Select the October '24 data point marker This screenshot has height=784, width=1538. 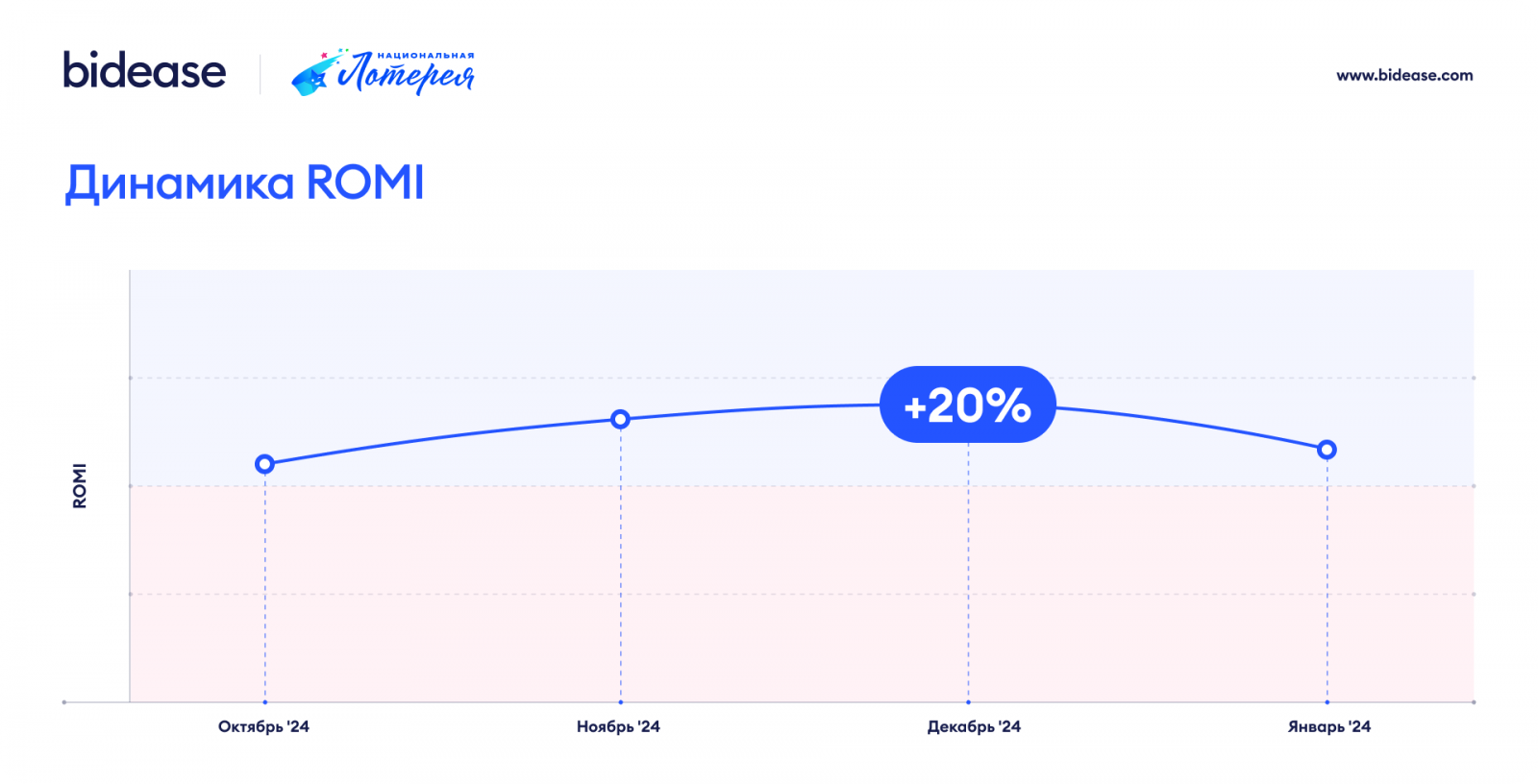pyautogui.click(x=264, y=464)
